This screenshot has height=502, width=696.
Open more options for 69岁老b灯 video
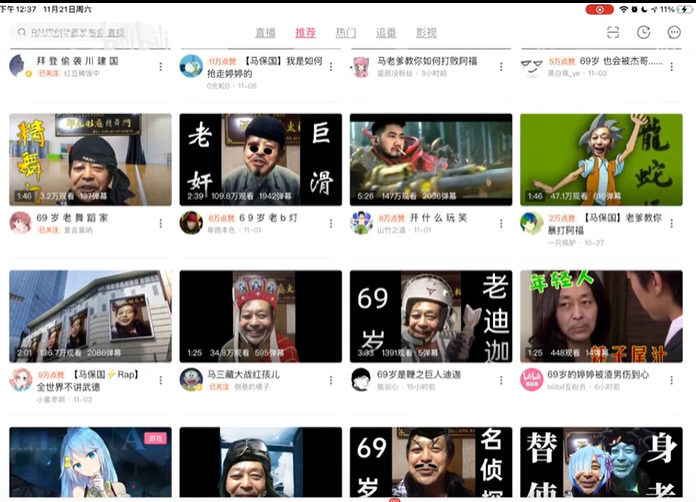[331, 223]
